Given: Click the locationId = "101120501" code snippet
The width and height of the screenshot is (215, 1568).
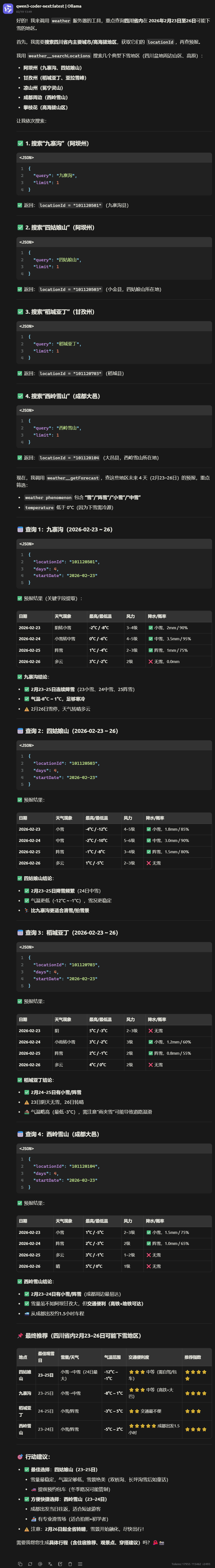Looking at the screenshot, I should pyautogui.click(x=71, y=206).
